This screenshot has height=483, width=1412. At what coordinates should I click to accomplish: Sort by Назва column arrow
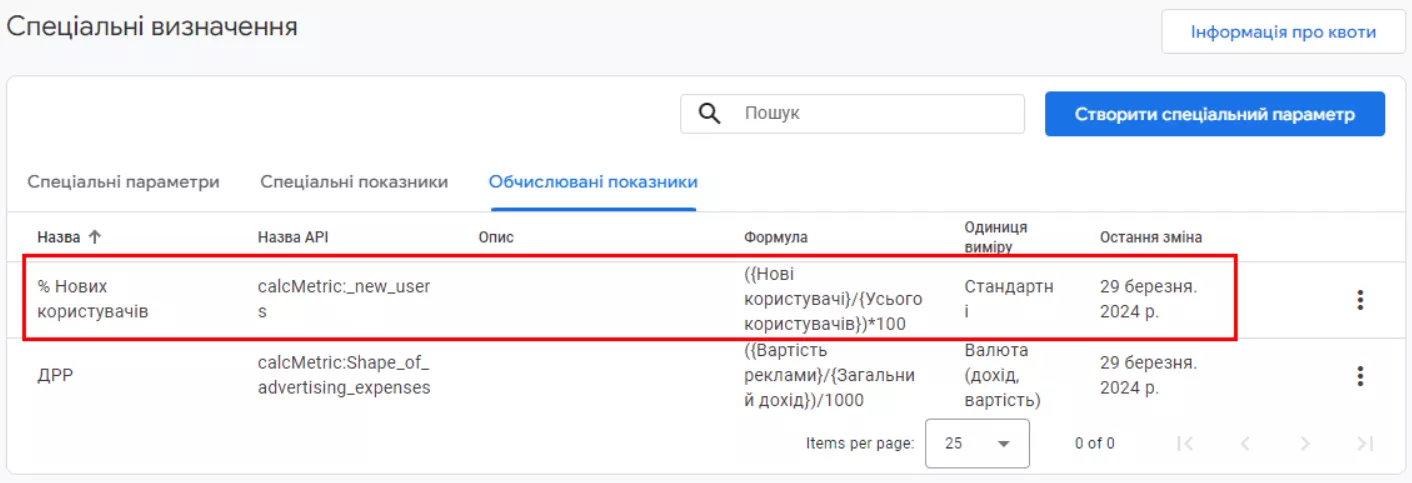click(95, 237)
